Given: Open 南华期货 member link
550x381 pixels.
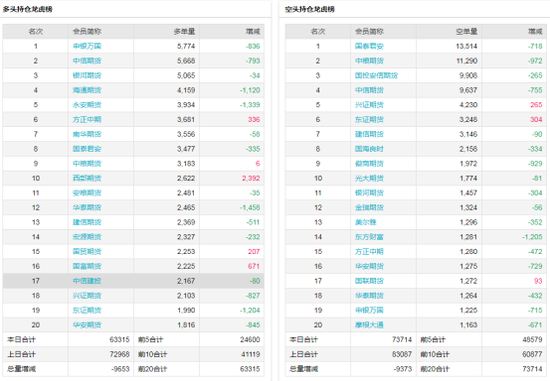Looking at the screenshot, I should coord(87,134).
